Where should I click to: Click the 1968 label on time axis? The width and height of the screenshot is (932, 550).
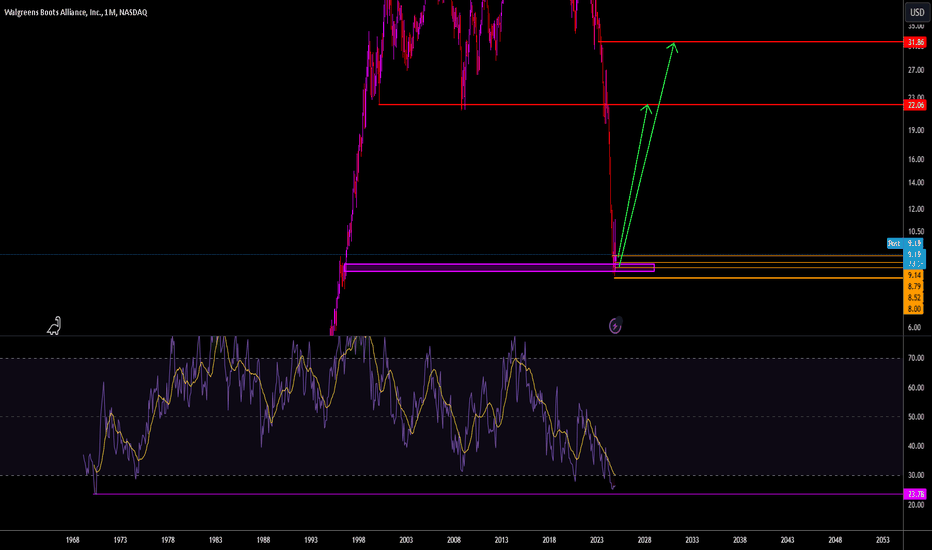tap(73, 540)
